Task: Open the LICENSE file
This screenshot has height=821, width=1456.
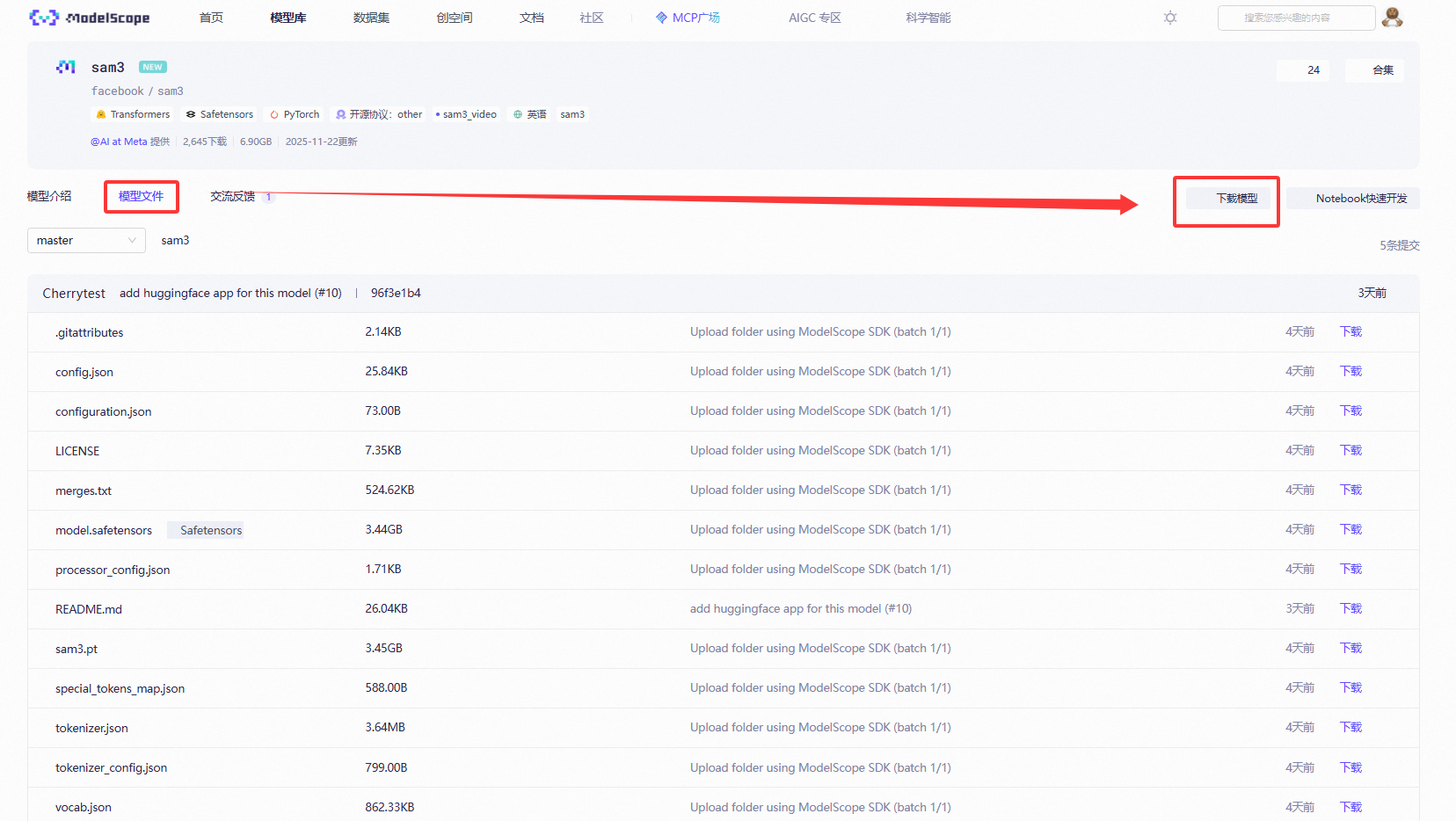Action: pyautogui.click(x=77, y=451)
